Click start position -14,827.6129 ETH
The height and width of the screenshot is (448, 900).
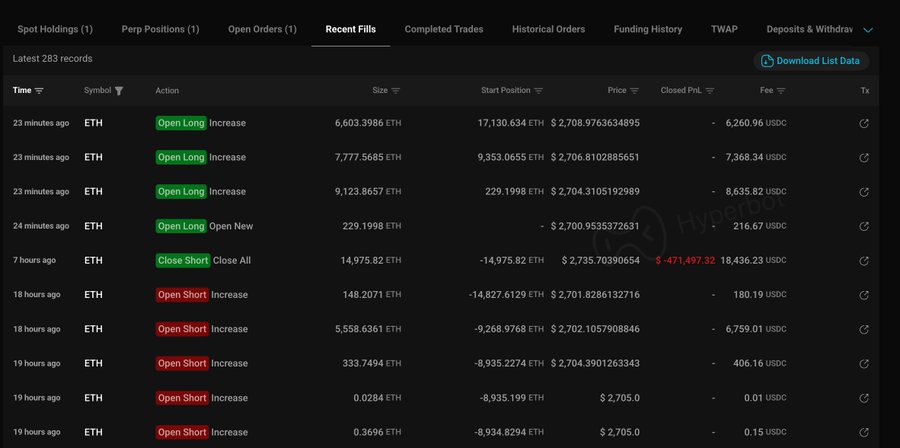(x=506, y=295)
